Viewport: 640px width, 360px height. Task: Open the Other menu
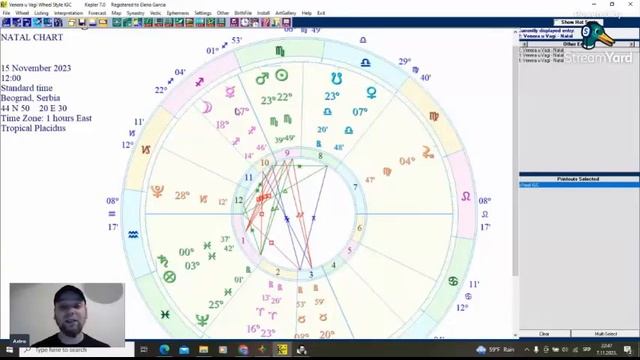[222, 13]
